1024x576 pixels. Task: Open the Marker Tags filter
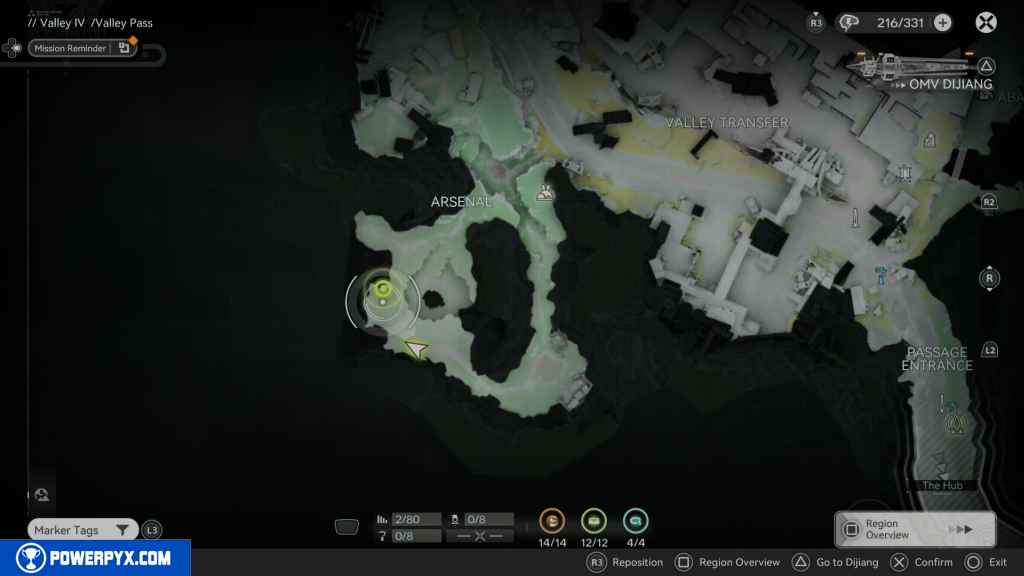pyautogui.click(x=82, y=530)
